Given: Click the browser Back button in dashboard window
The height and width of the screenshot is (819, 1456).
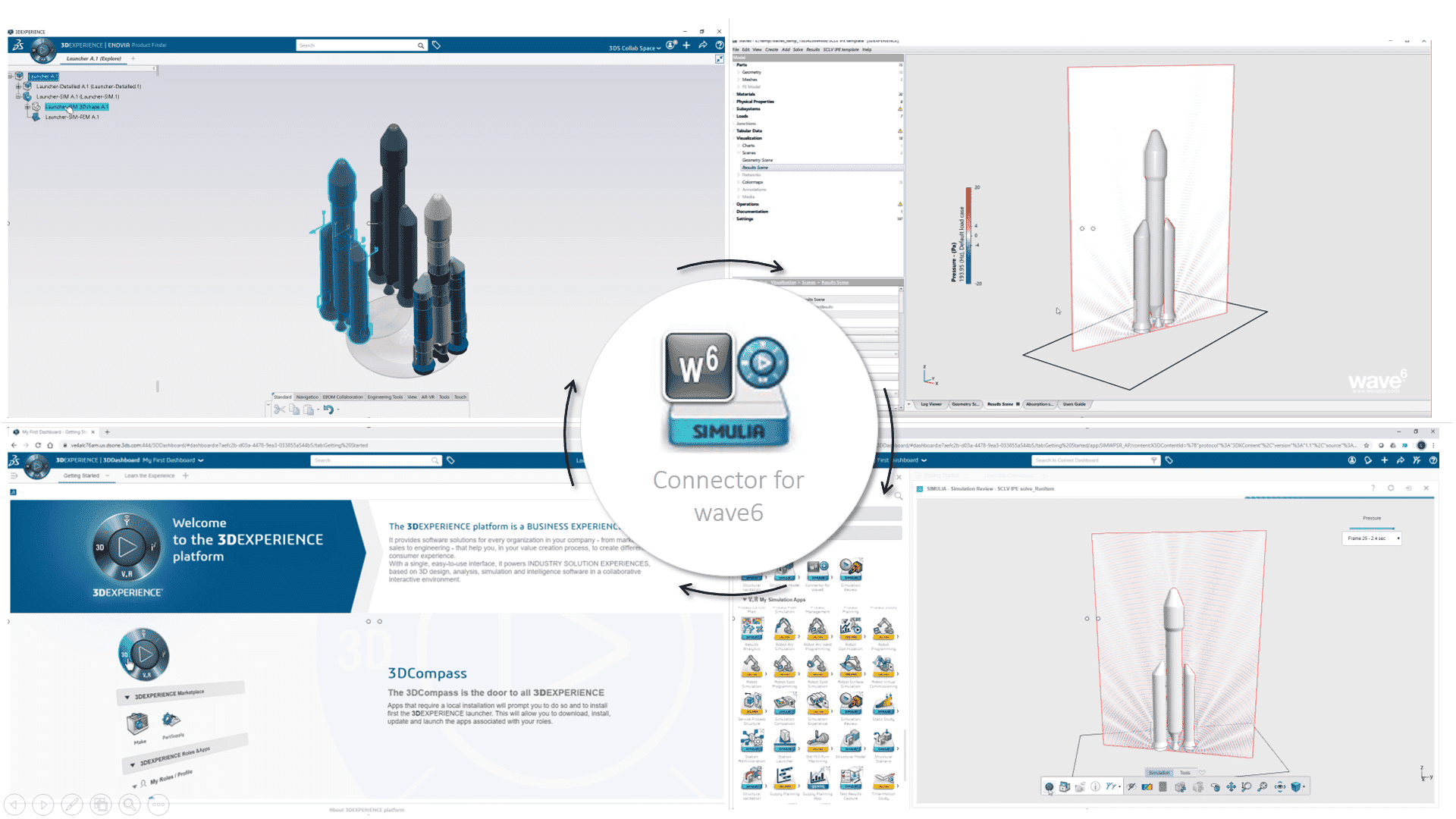Looking at the screenshot, I should tap(14, 445).
